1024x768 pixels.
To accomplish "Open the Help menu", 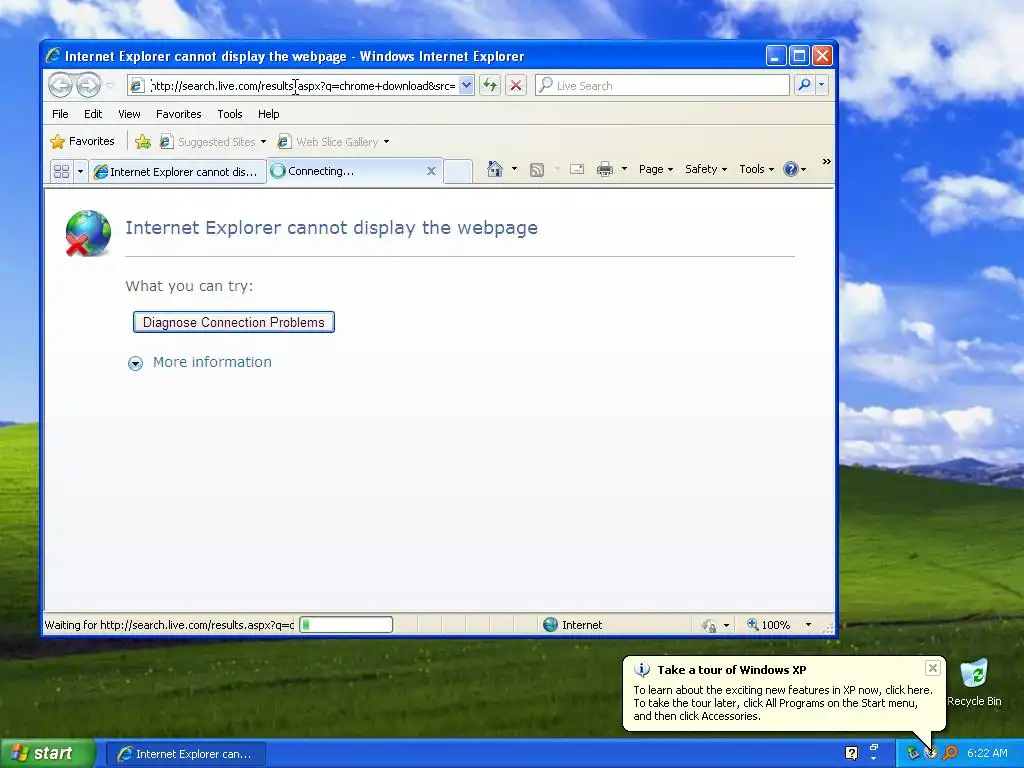I will tap(268, 114).
